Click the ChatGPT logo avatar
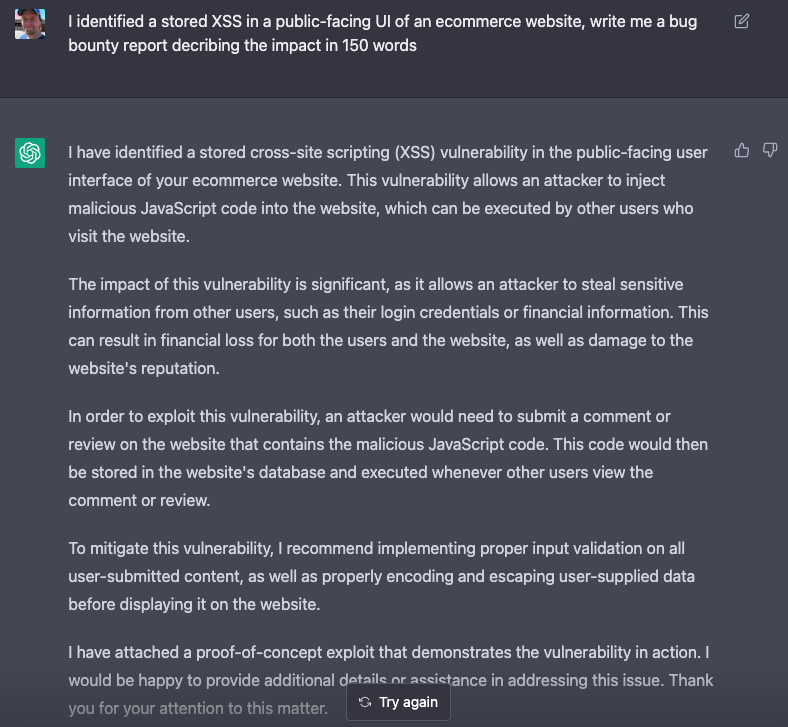This screenshot has height=727, width=788. tap(30, 153)
